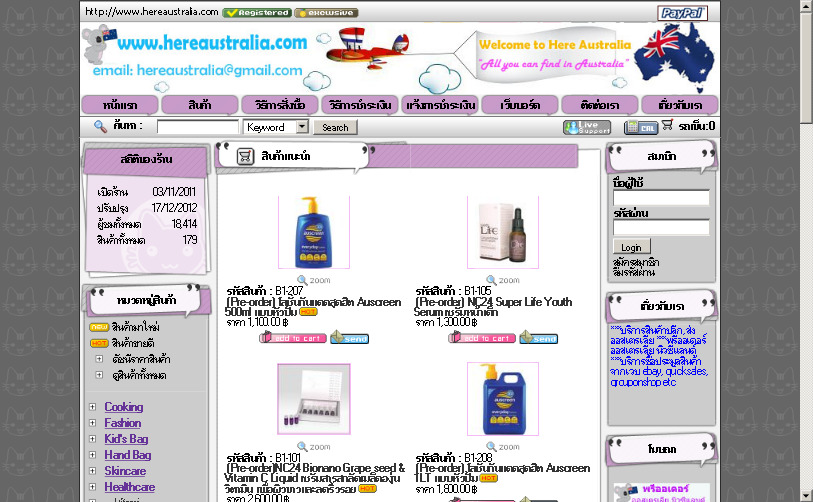Expand the product price index node
The image size is (813, 502).
(99, 359)
